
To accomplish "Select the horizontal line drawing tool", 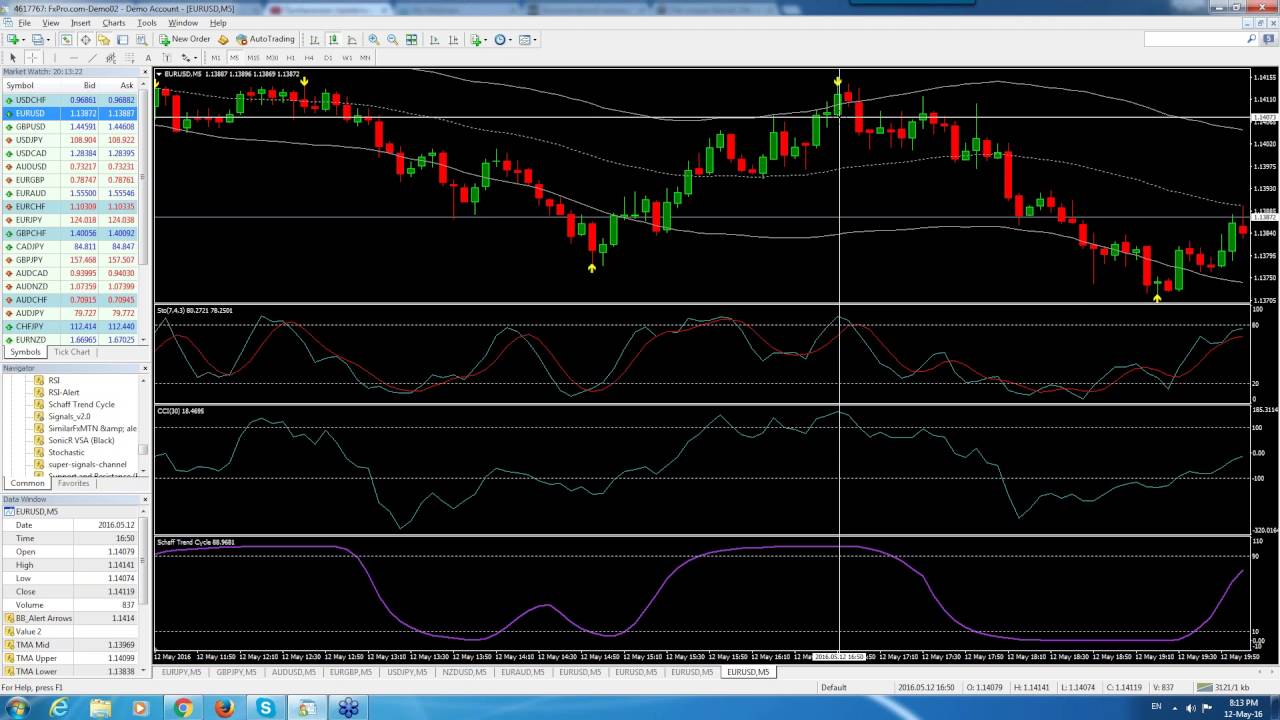I will point(73,57).
